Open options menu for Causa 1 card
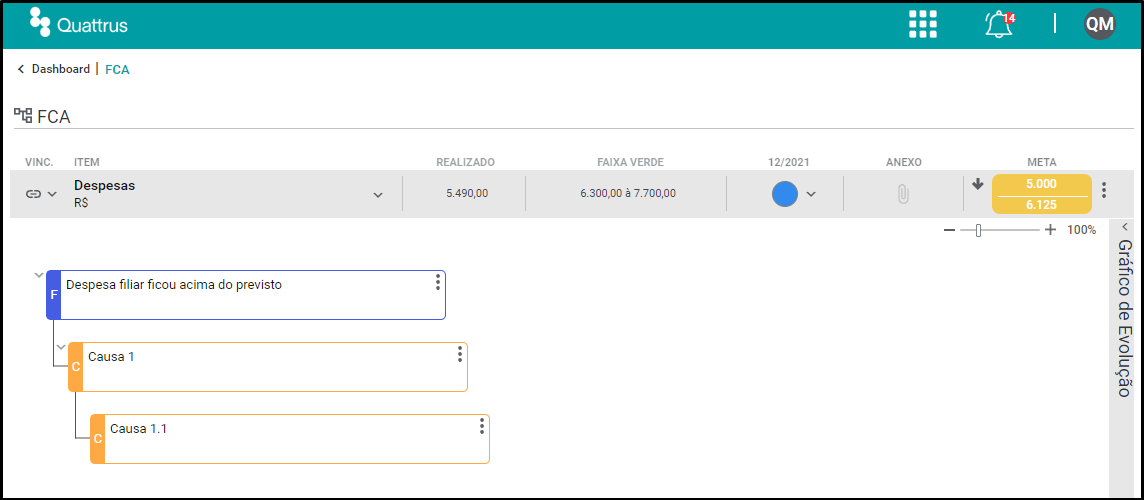The height and width of the screenshot is (500, 1144). tap(460, 354)
